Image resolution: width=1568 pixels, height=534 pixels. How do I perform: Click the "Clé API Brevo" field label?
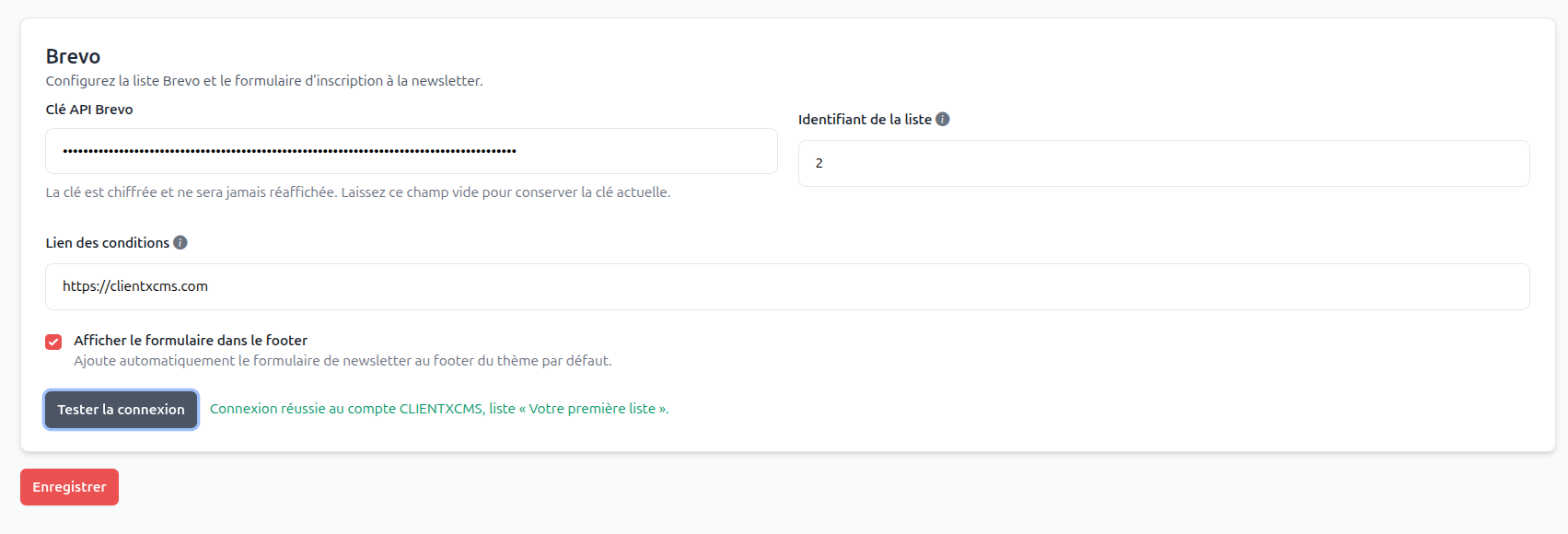(89, 109)
